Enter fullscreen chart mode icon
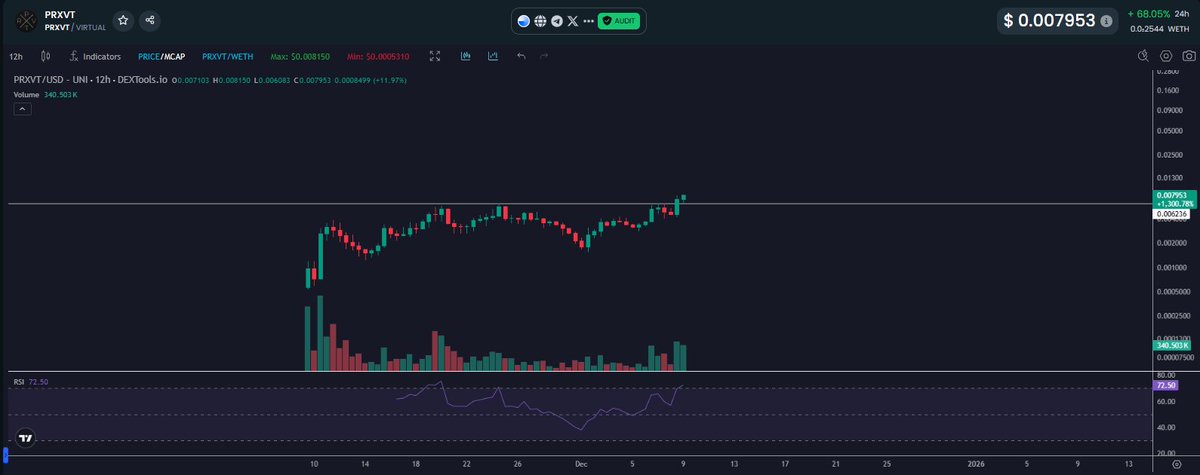 tap(434, 57)
